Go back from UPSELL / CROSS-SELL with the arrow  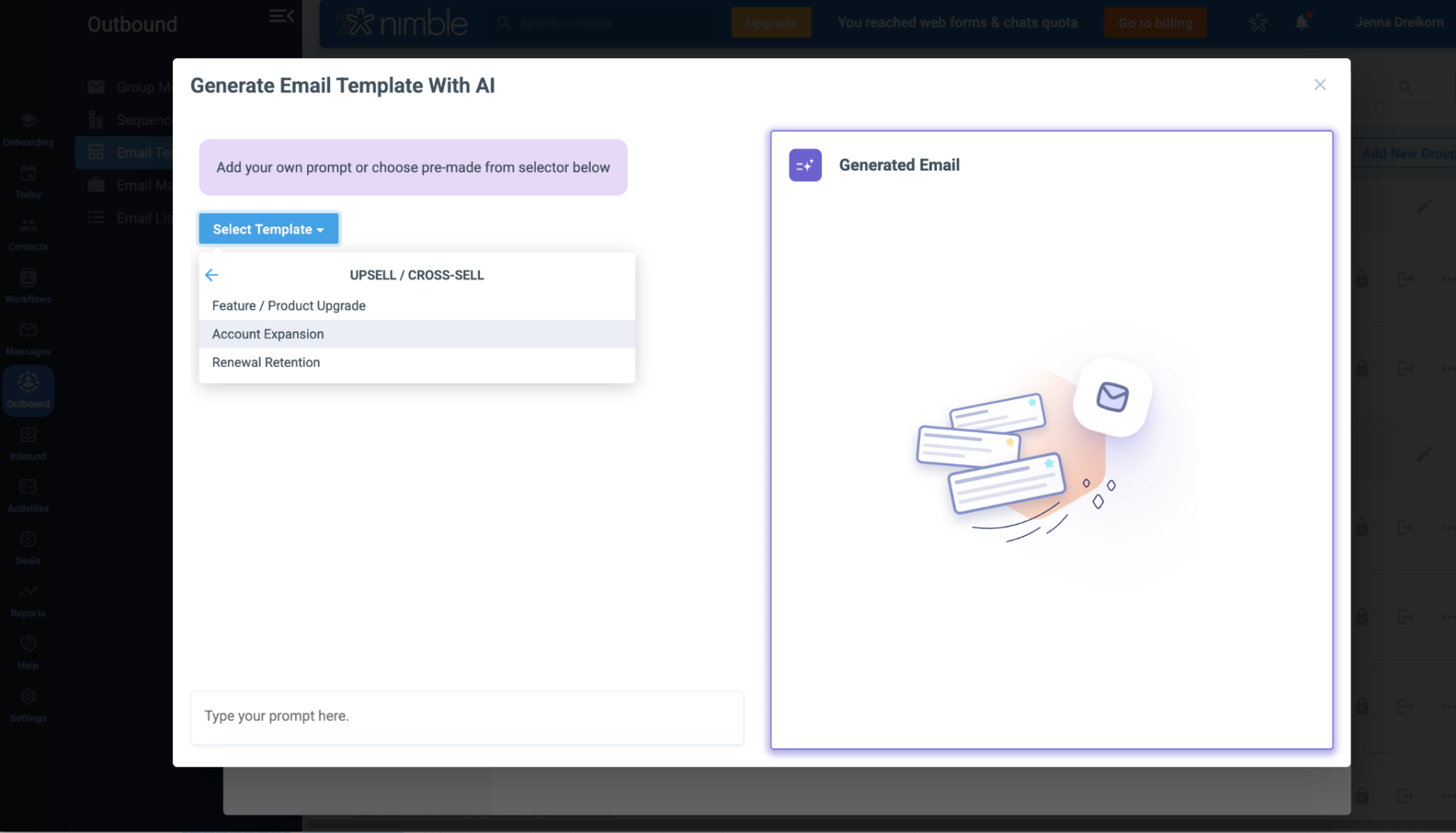click(211, 274)
